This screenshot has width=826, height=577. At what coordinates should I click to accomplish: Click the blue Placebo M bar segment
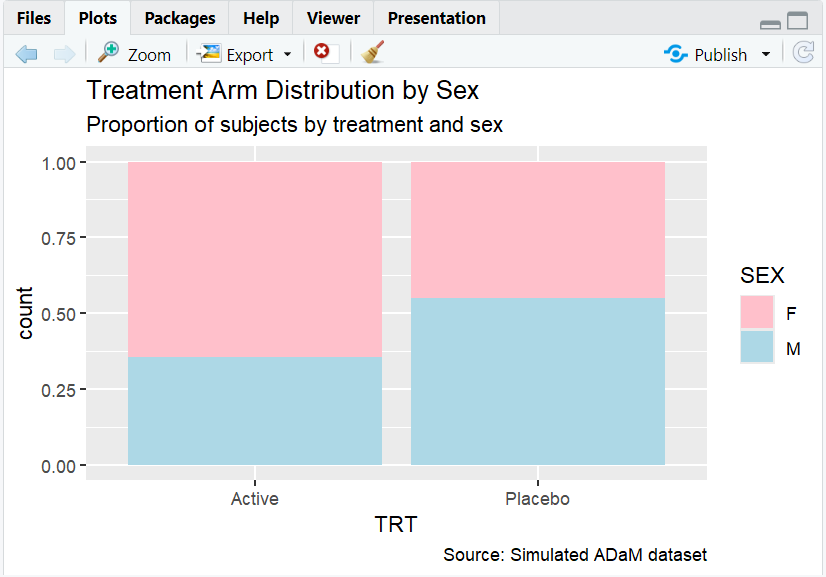(x=537, y=380)
